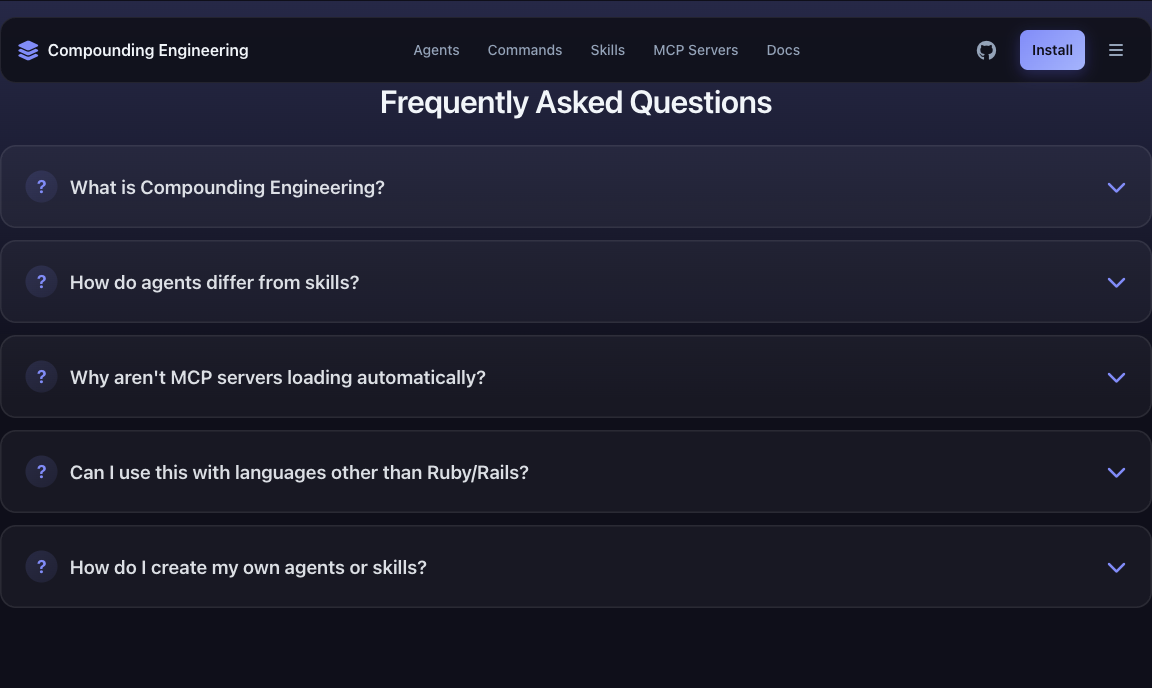Open the hamburger menu icon
The height and width of the screenshot is (688, 1152).
pos(1116,50)
